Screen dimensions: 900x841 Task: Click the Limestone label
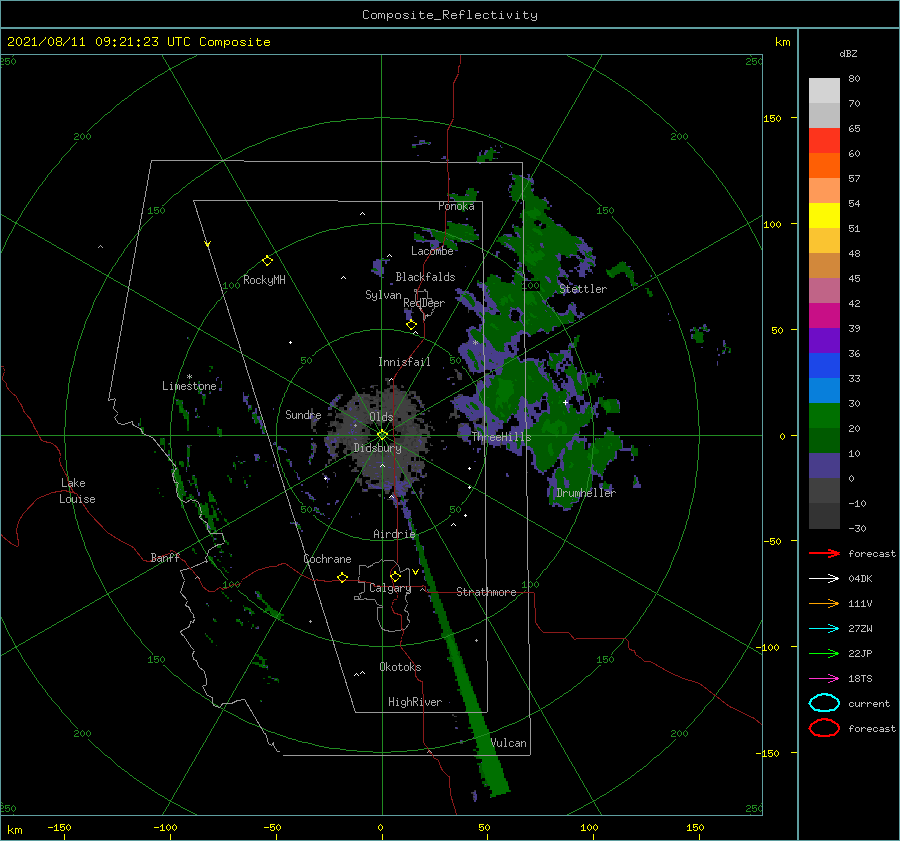click(189, 386)
